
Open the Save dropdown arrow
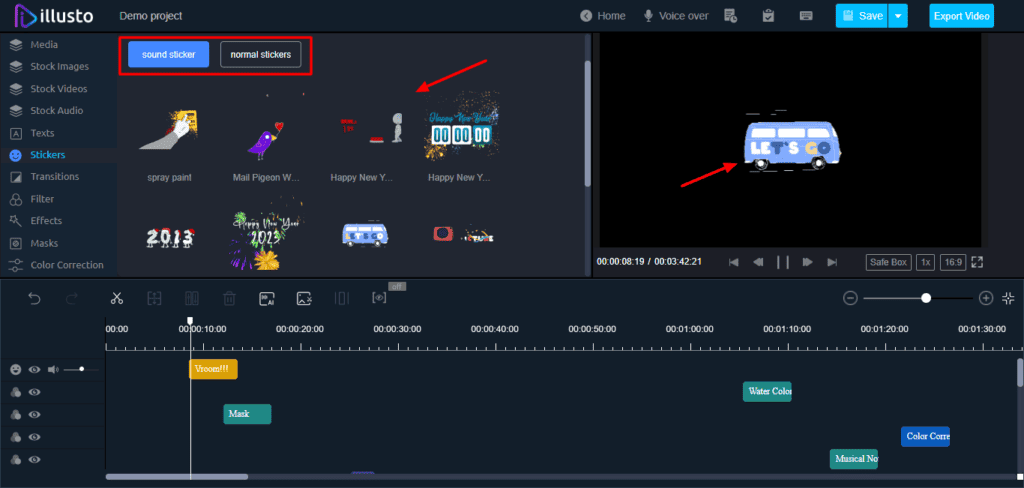898,16
